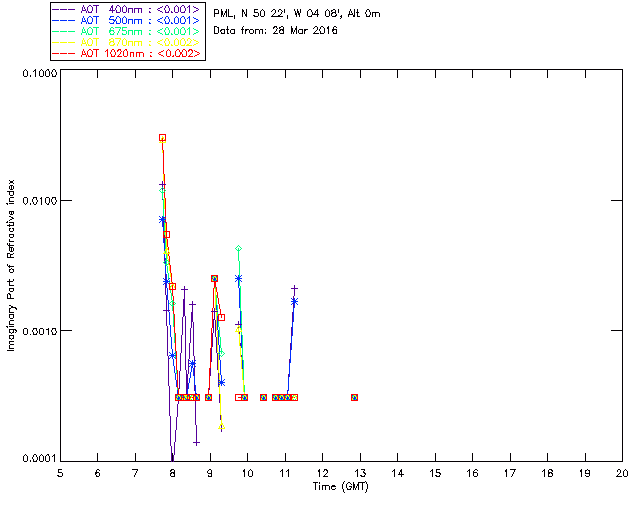Click the data marker near 10.5 GMT

263,397
